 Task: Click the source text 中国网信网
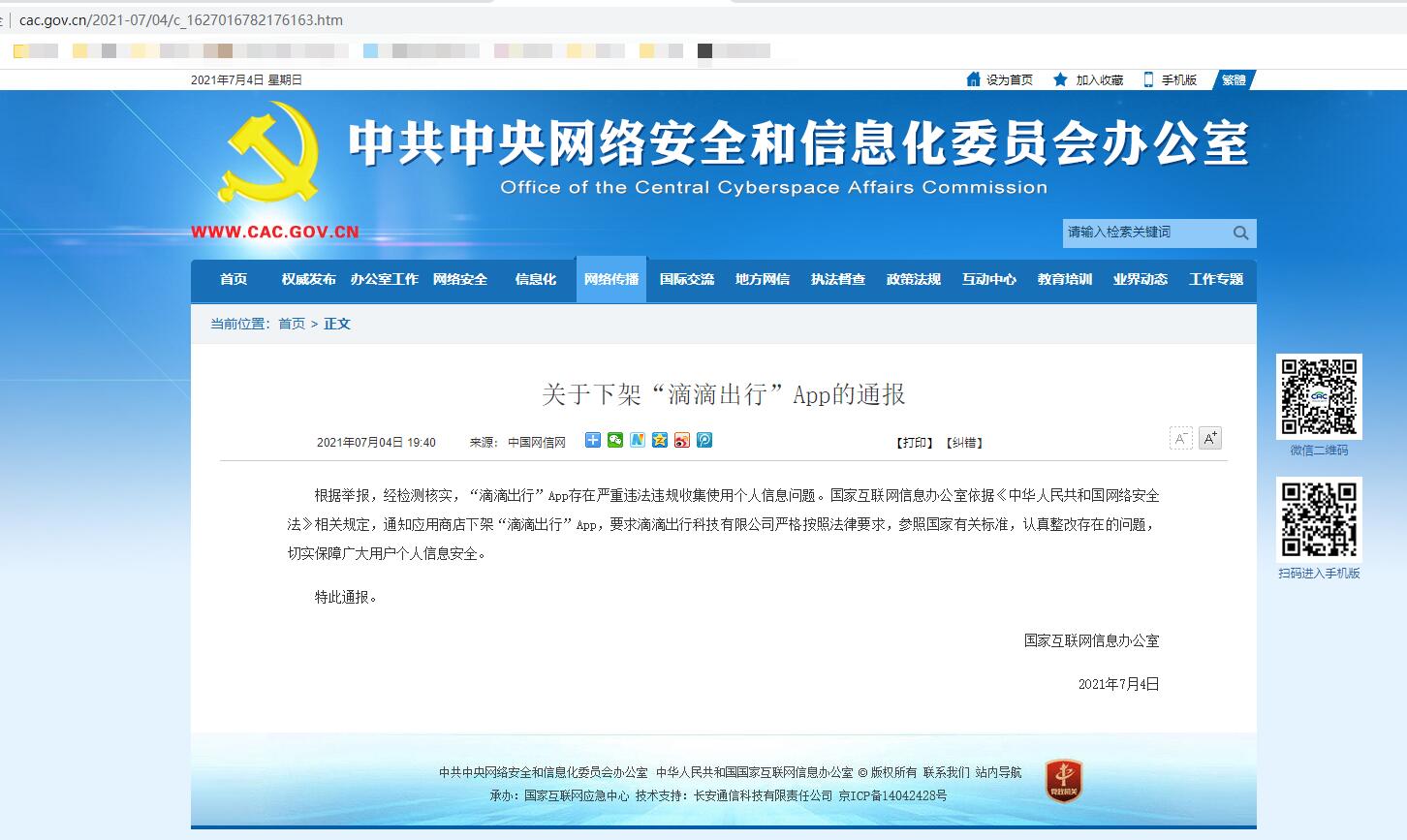537,443
